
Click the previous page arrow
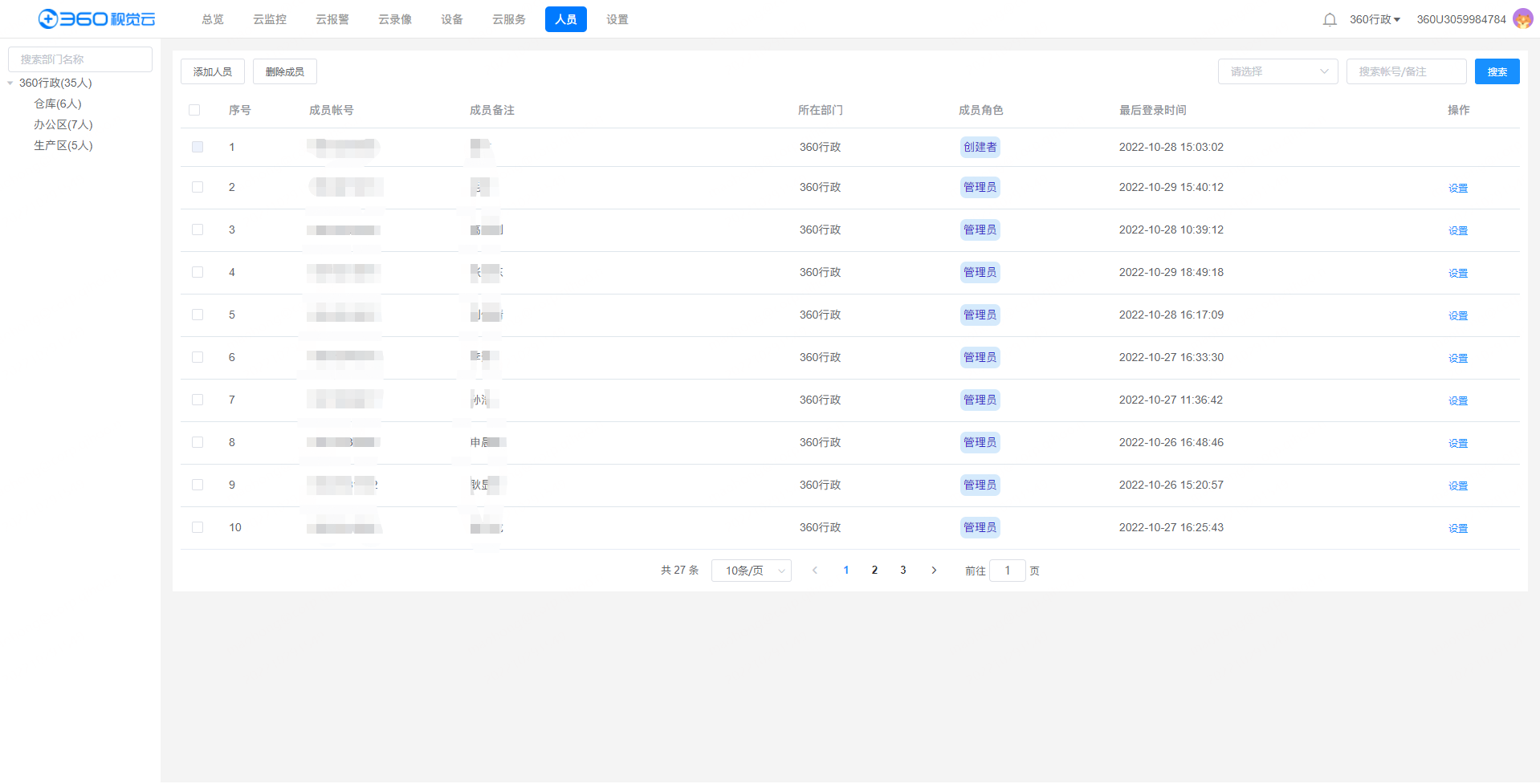click(815, 571)
